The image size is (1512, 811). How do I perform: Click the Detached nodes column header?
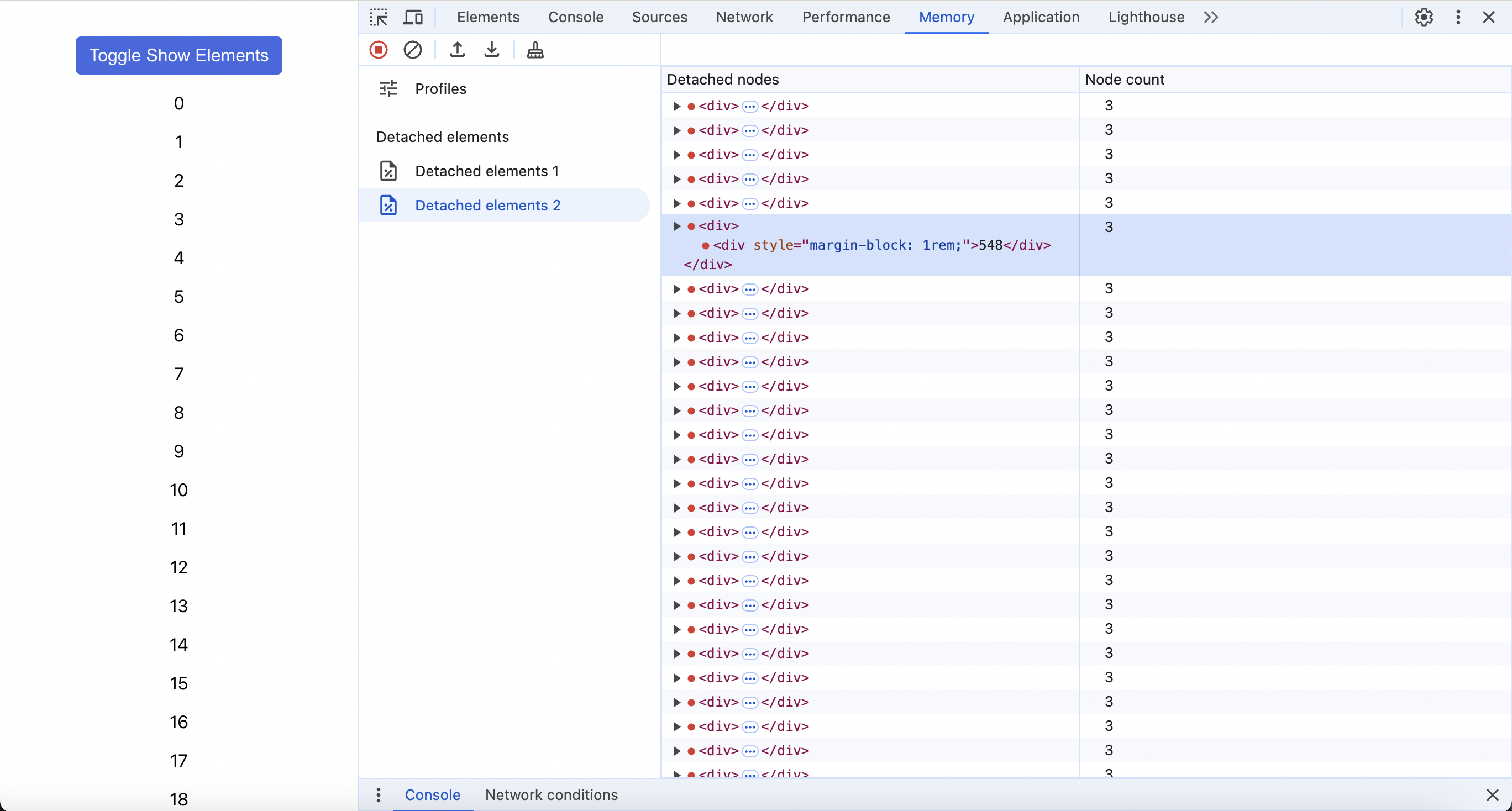click(870, 79)
